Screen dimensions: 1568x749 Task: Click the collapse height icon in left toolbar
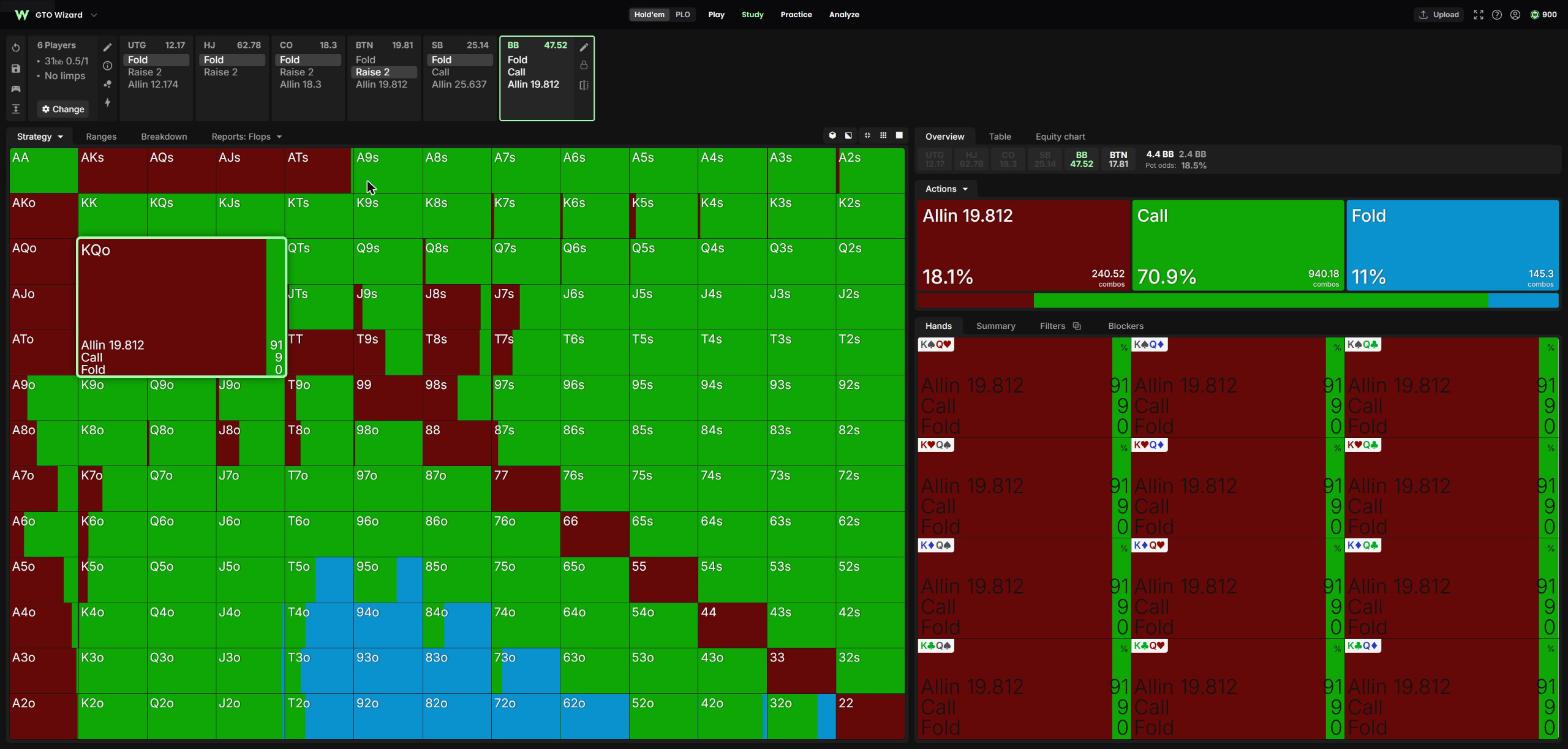tap(16, 109)
